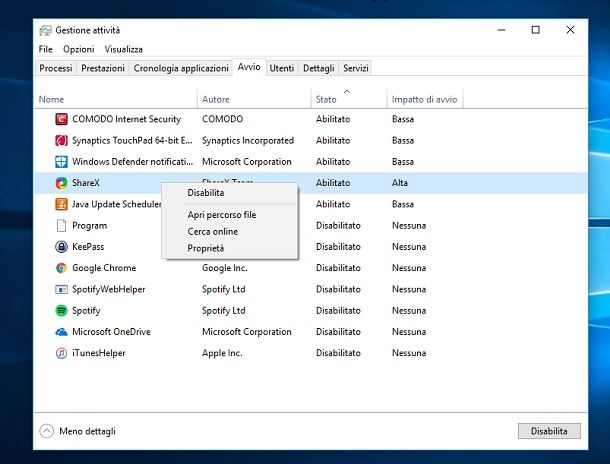Image resolution: width=610 pixels, height=464 pixels.
Task: Sort by Impatto di avvio column
Action: point(424,100)
